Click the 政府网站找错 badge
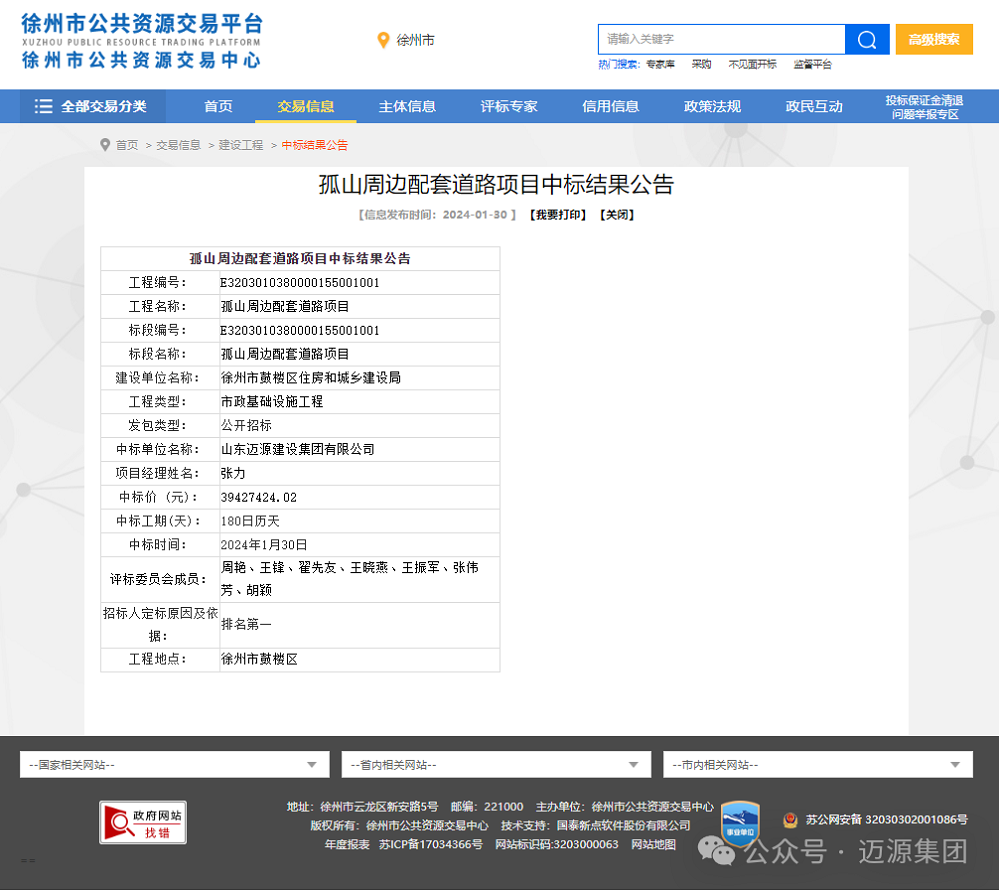999x891 pixels. [143, 822]
